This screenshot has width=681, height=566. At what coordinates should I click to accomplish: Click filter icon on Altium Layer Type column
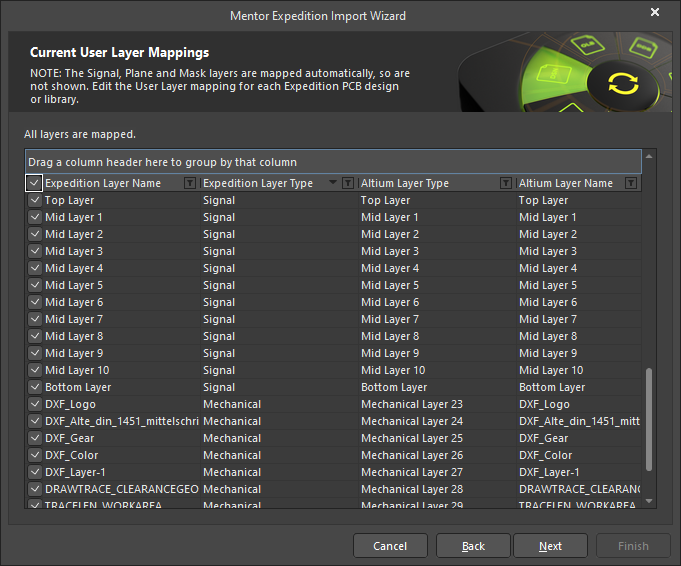506,183
